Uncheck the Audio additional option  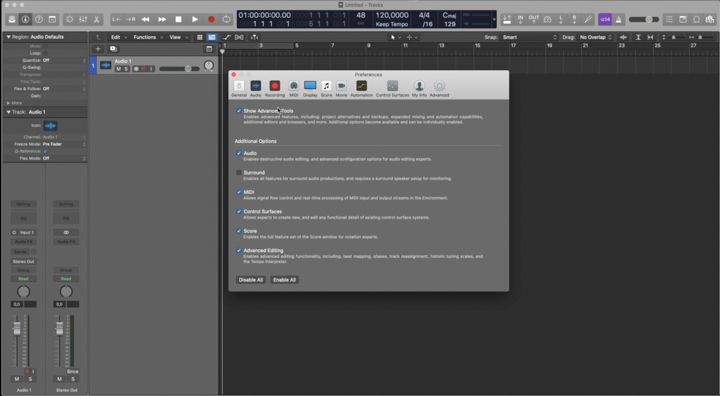(239, 153)
